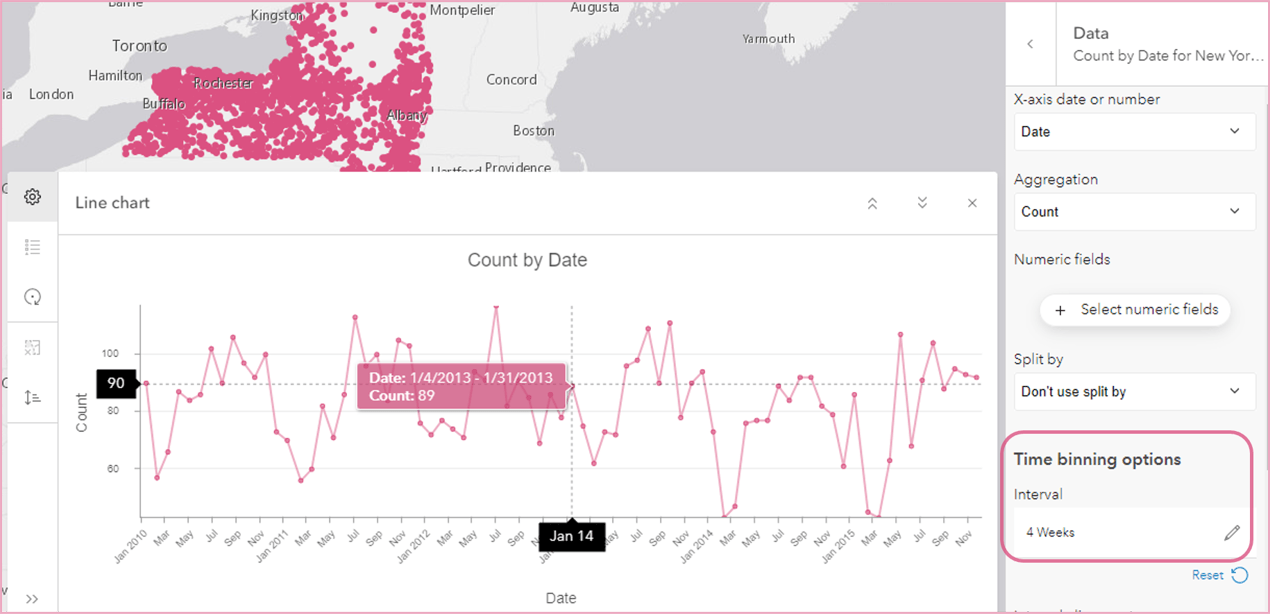Screen dimensions: 1270x614
Task: Click the Jan 2013 data point tooltip
Action: click(461, 386)
